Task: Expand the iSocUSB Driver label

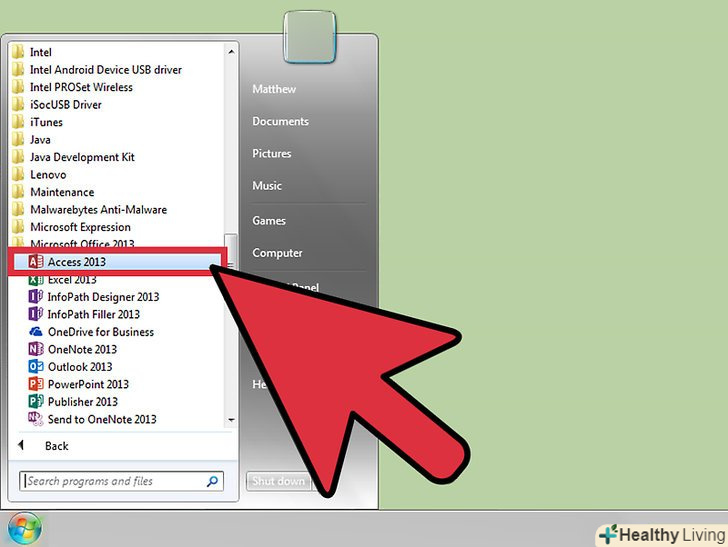Action: point(66,104)
